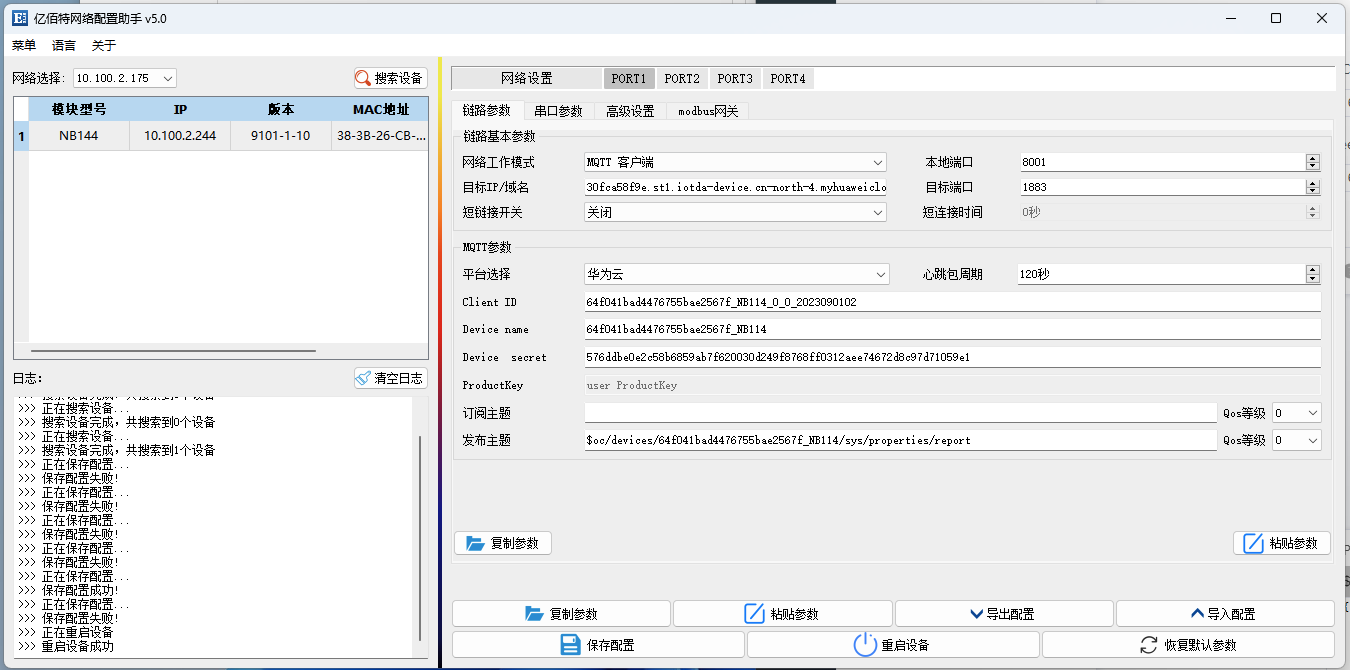
Task: Click the 清空日志 clear log button
Action: click(x=390, y=378)
